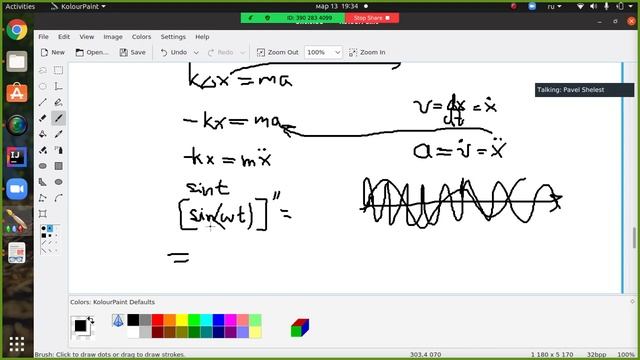Screen dimensions: 640x360
Task: Open the 100% zoom level combo box
Action: [x=323, y=52]
